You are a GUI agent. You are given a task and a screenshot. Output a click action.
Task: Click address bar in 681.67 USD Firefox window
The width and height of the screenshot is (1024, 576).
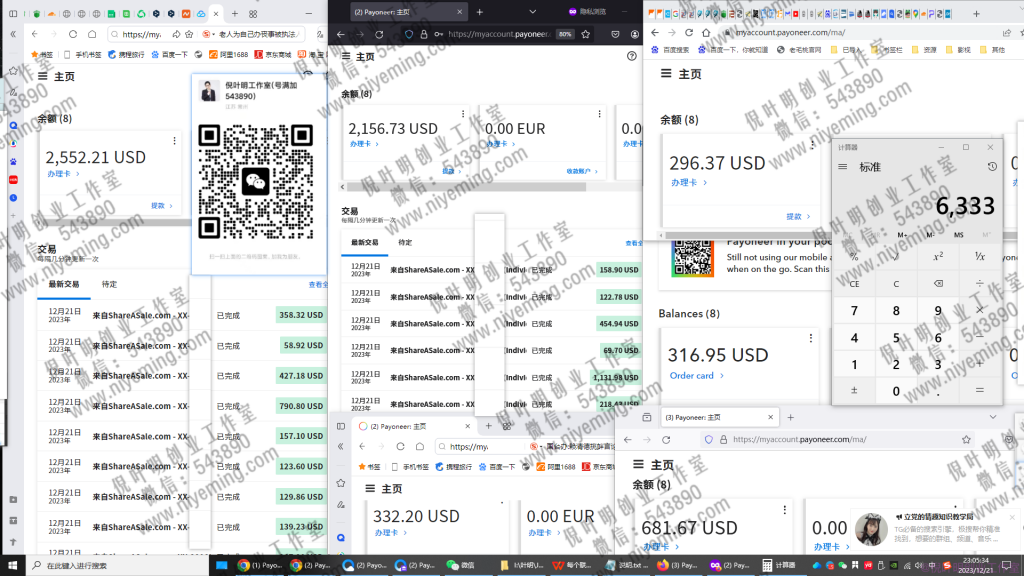(836, 440)
